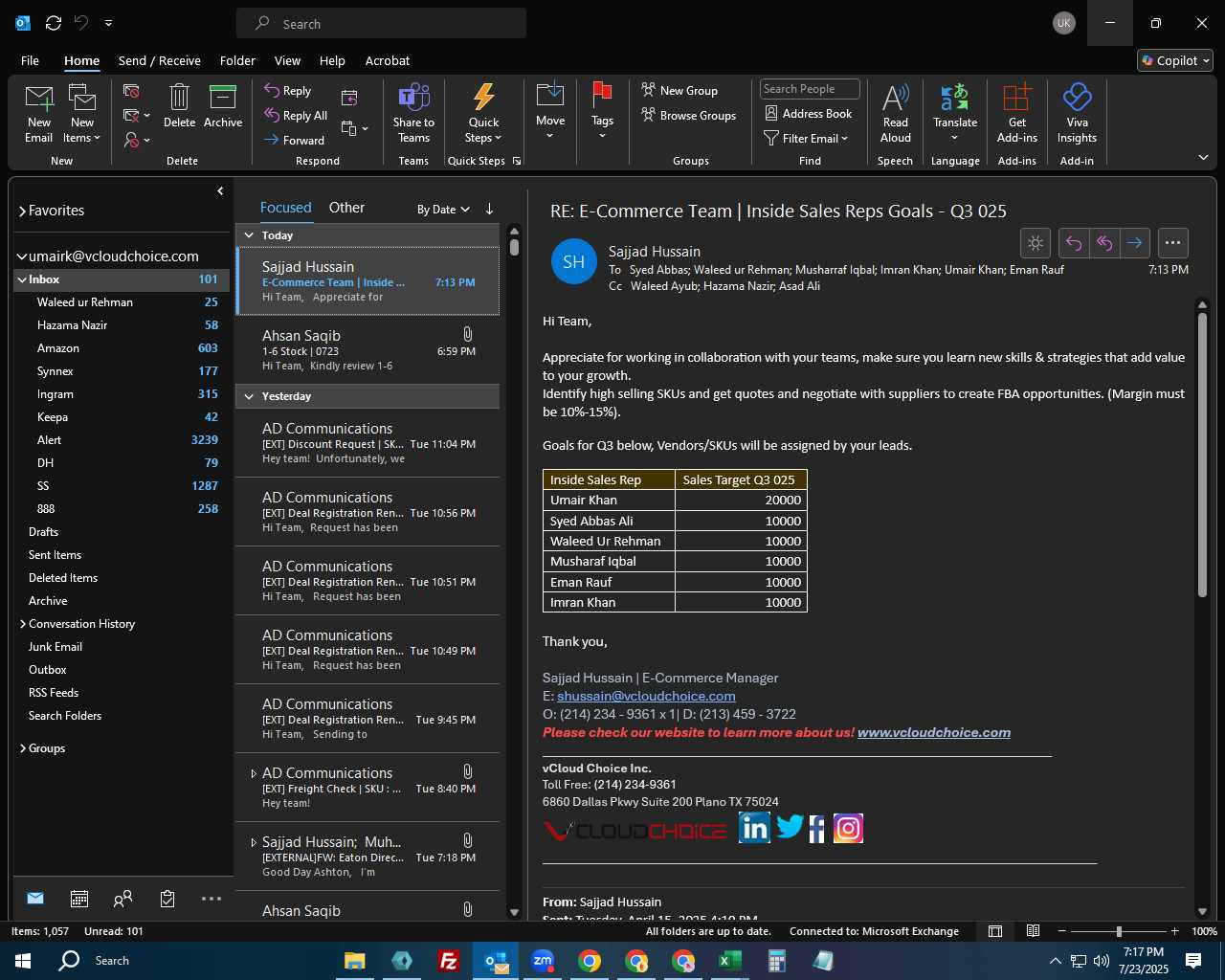This screenshot has height=980, width=1225.
Task: Open Excel from Windows taskbar
Action: (729, 961)
